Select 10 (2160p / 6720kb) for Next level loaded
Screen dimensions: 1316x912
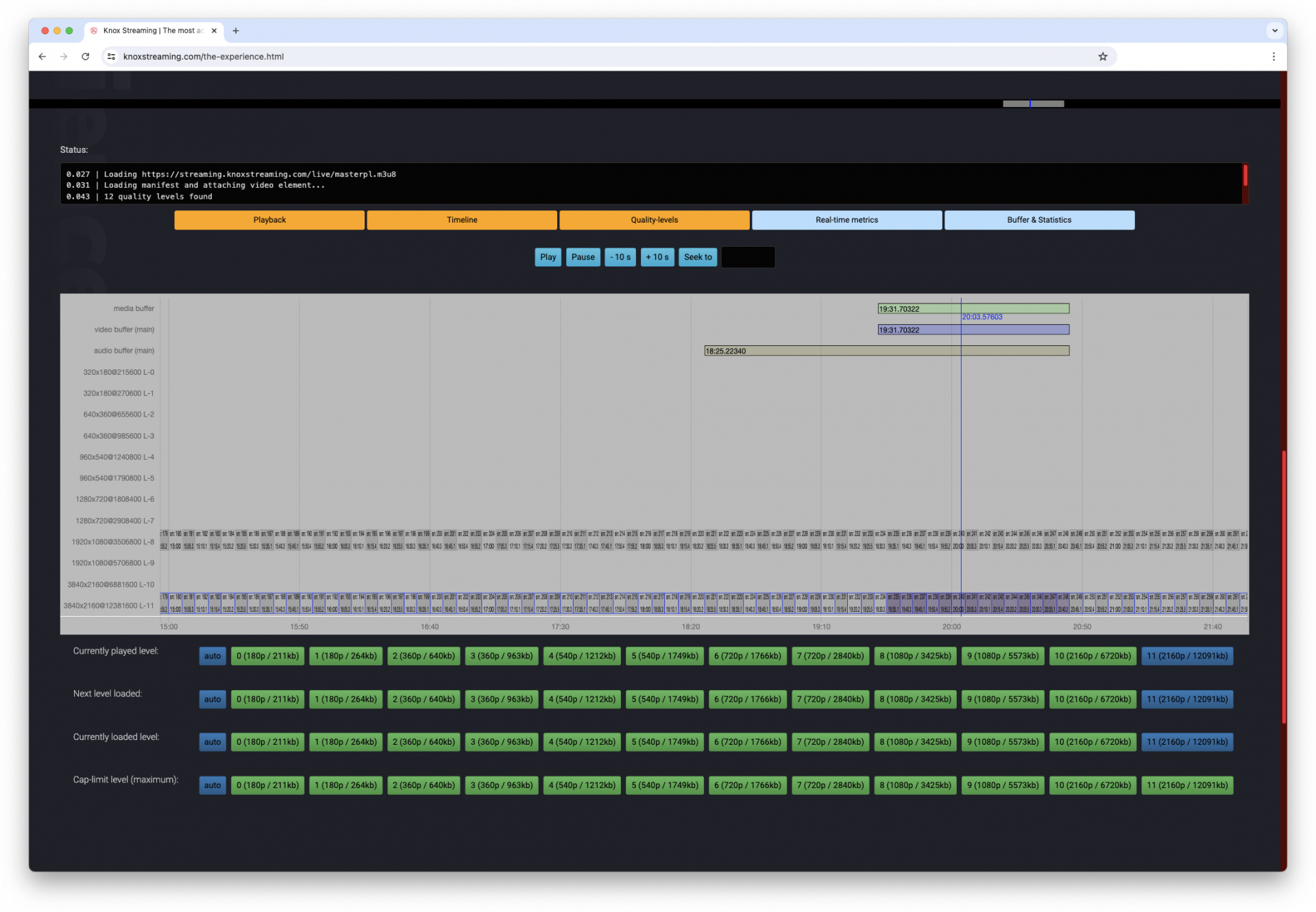tap(1093, 699)
